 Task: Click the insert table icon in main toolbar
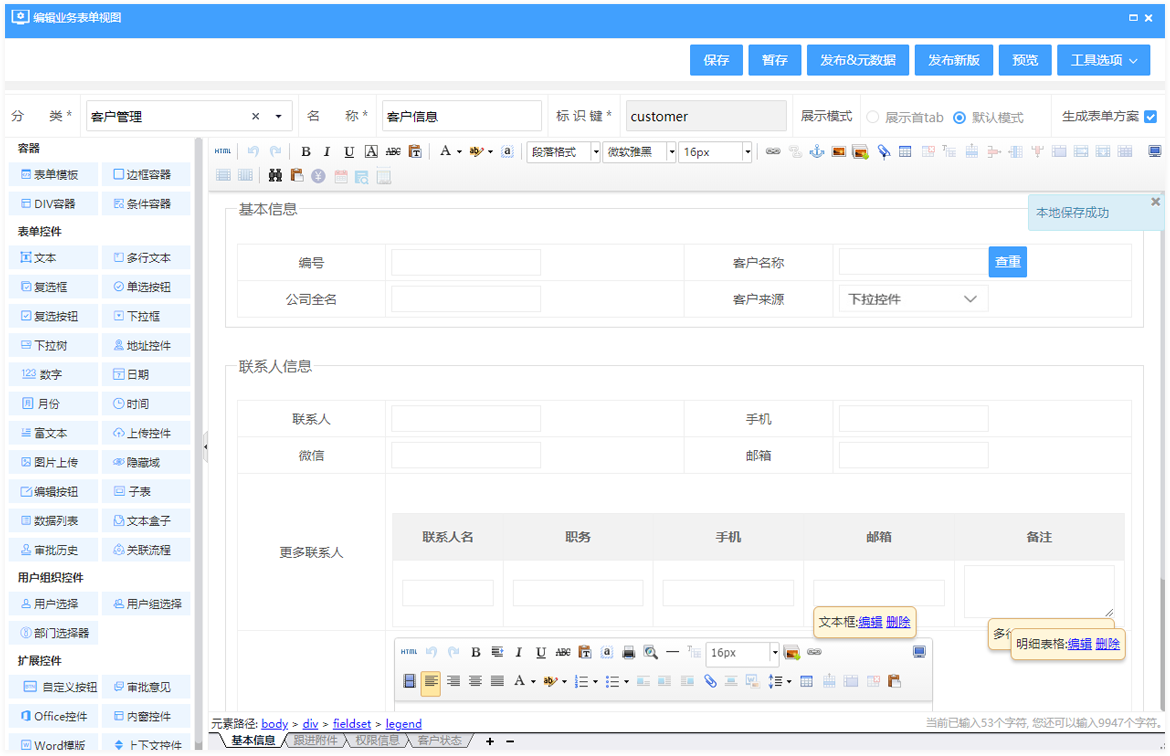click(x=905, y=152)
